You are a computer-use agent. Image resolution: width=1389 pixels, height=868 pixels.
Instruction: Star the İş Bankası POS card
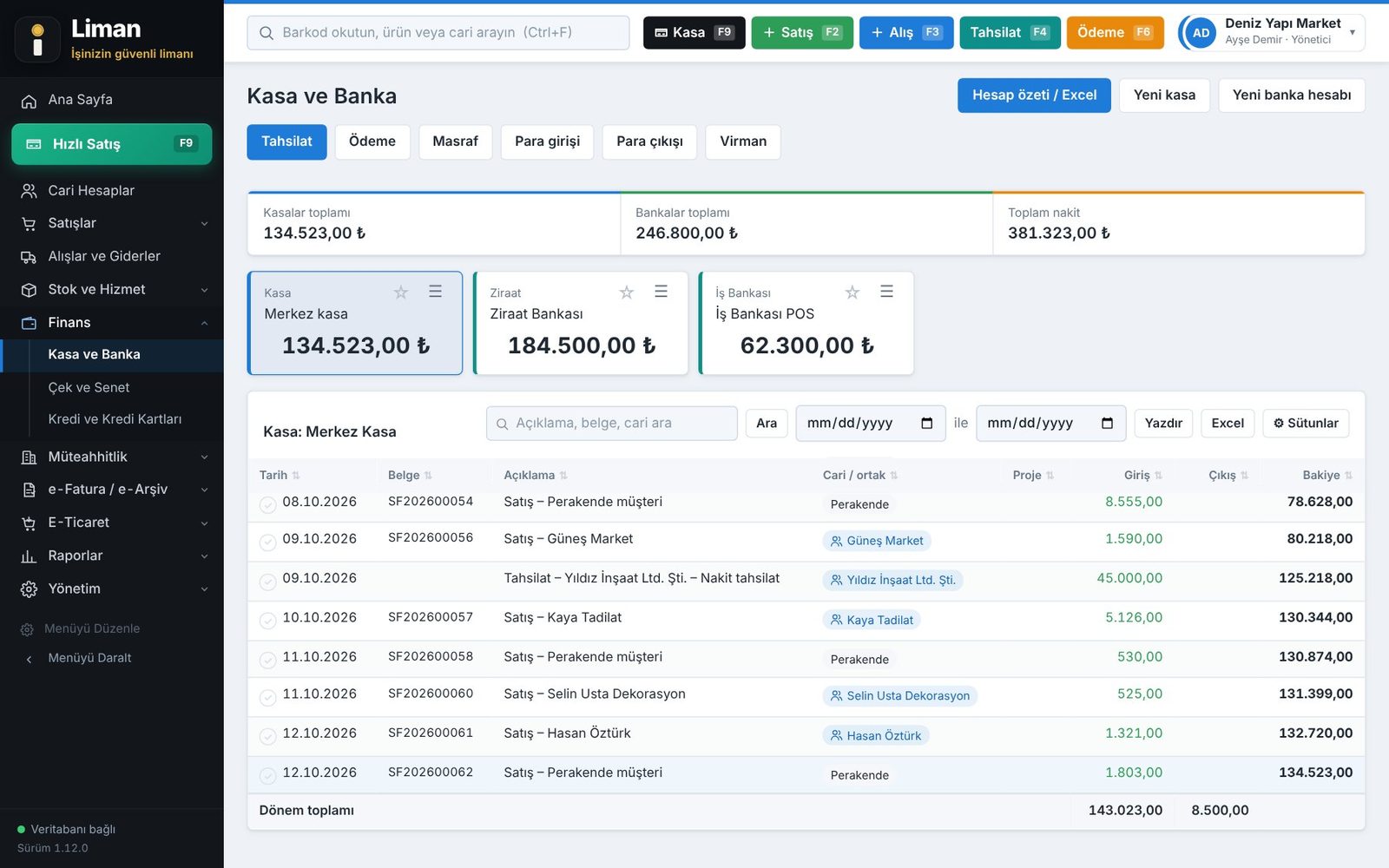[852, 293]
